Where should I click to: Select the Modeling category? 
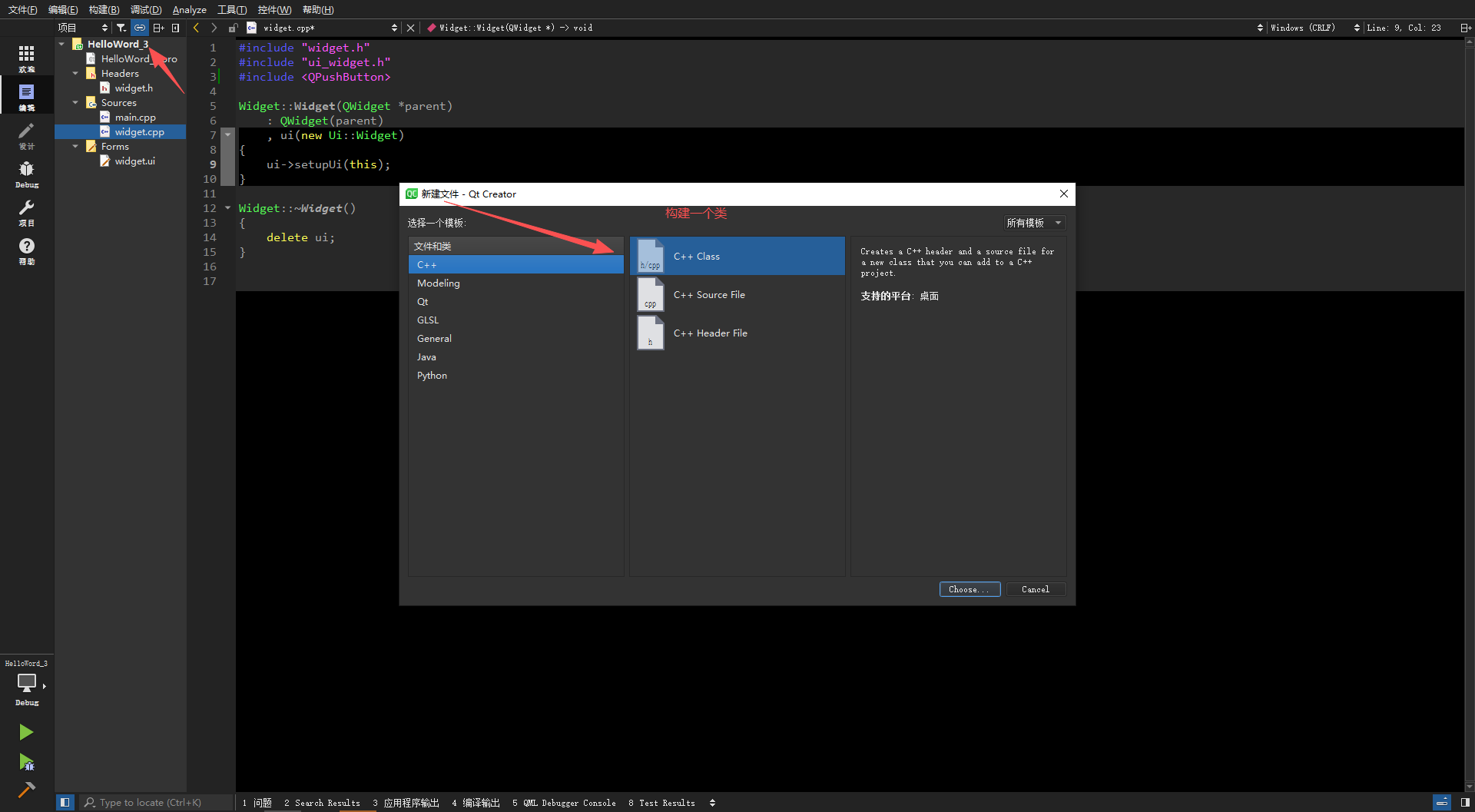tap(516, 283)
